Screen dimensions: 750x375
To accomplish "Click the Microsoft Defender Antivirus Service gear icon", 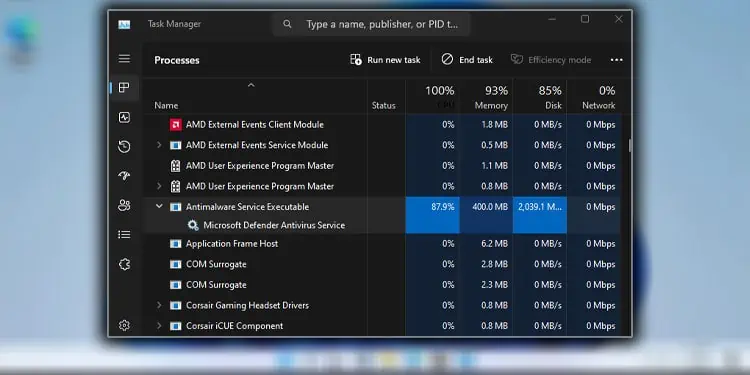I will click(193, 225).
